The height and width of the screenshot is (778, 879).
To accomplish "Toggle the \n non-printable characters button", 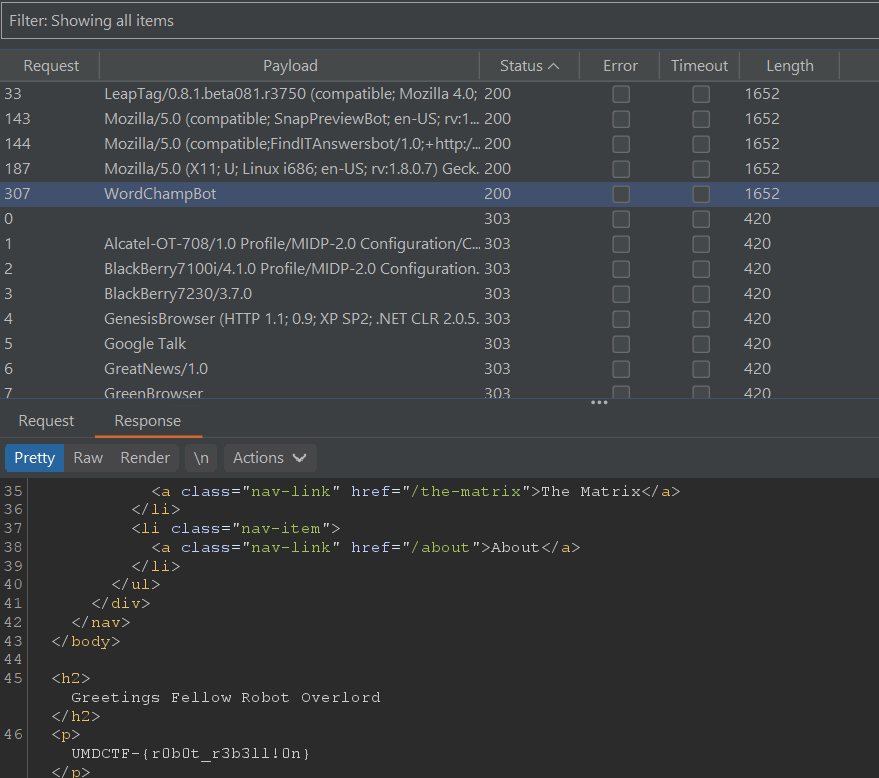I will point(201,458).
